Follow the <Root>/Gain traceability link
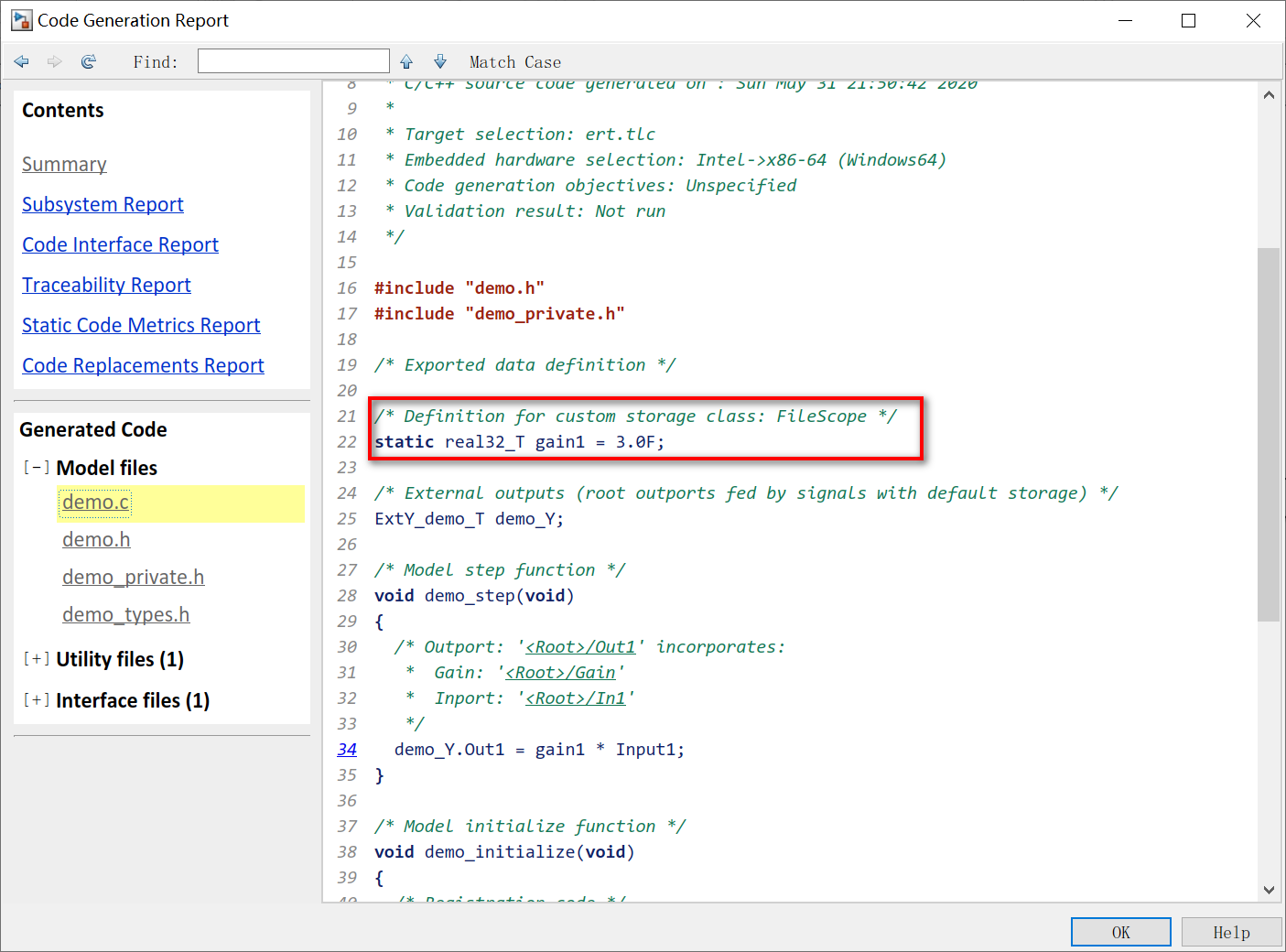The image size is (1286, 952). coord(560,673)
